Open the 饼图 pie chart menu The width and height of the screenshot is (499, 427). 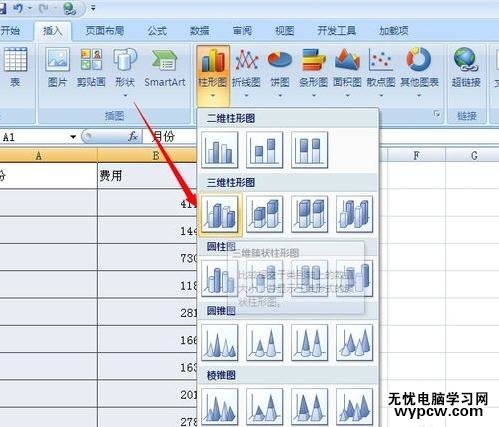280,74
